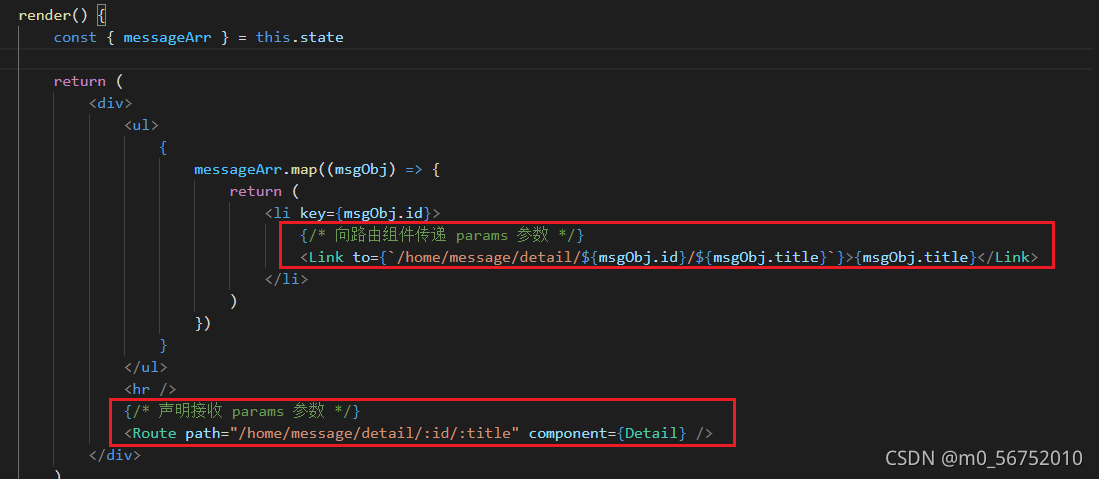Image resolution: width=1099 pixels, height=479 pixels.
Task: Click the '<Route' tag name
Action: click(150, 433)
